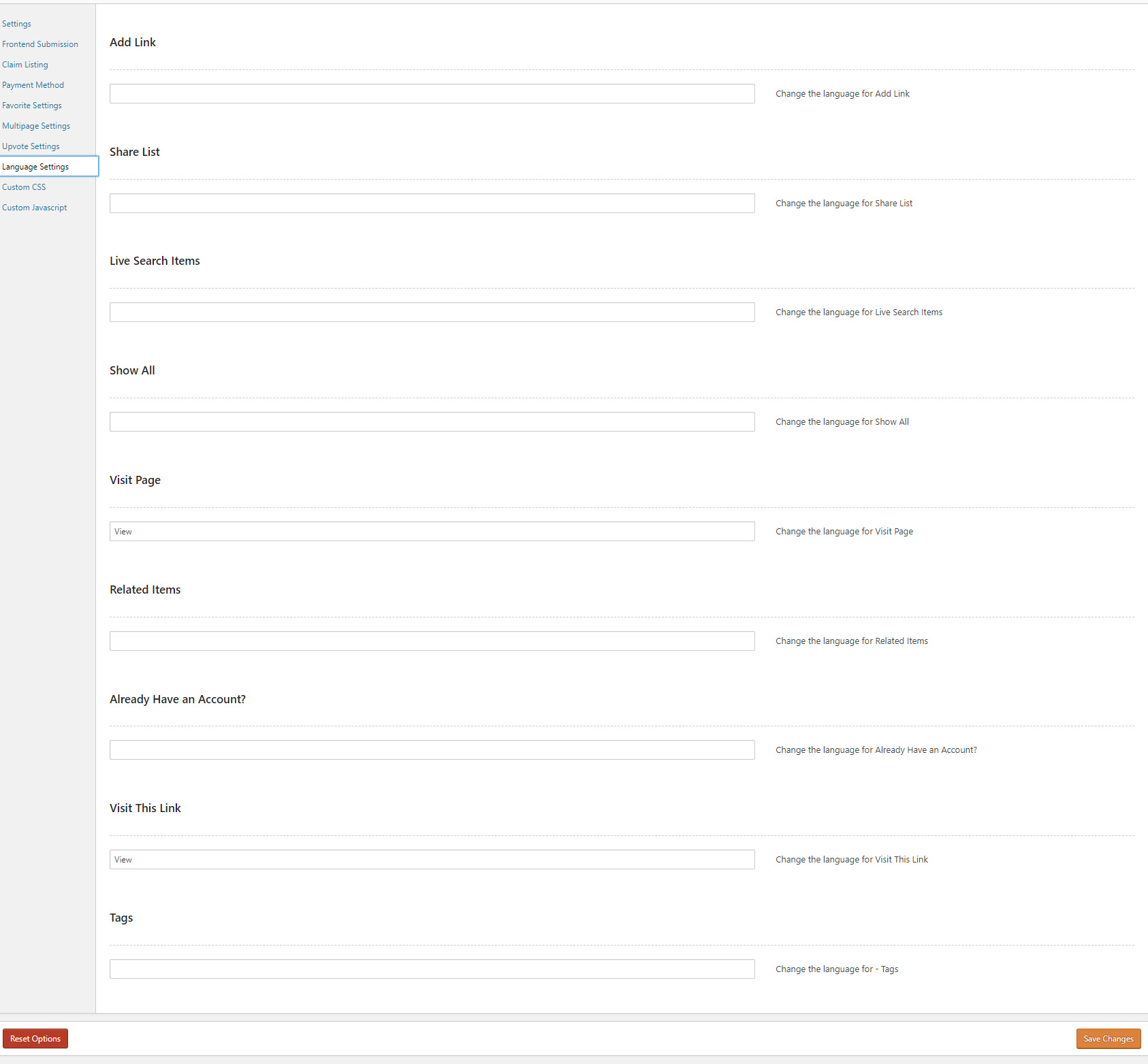The width and height of the screenshot is (1148, 1064).
Task: Click the Share List input box
Action: (432, 204)
